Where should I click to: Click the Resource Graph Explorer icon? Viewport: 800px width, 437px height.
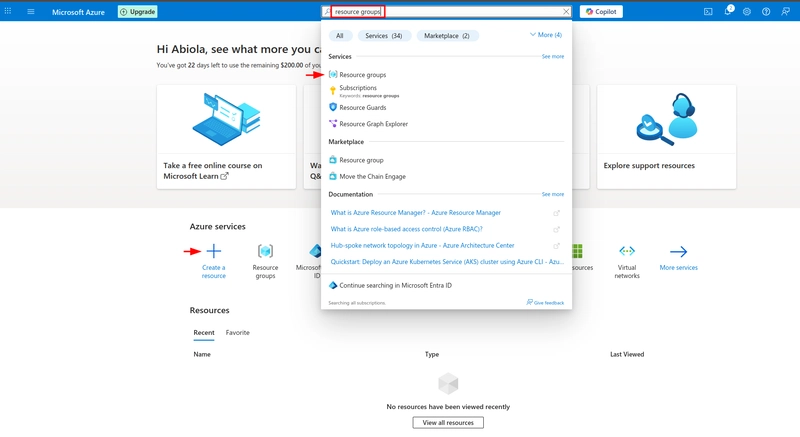333,123
